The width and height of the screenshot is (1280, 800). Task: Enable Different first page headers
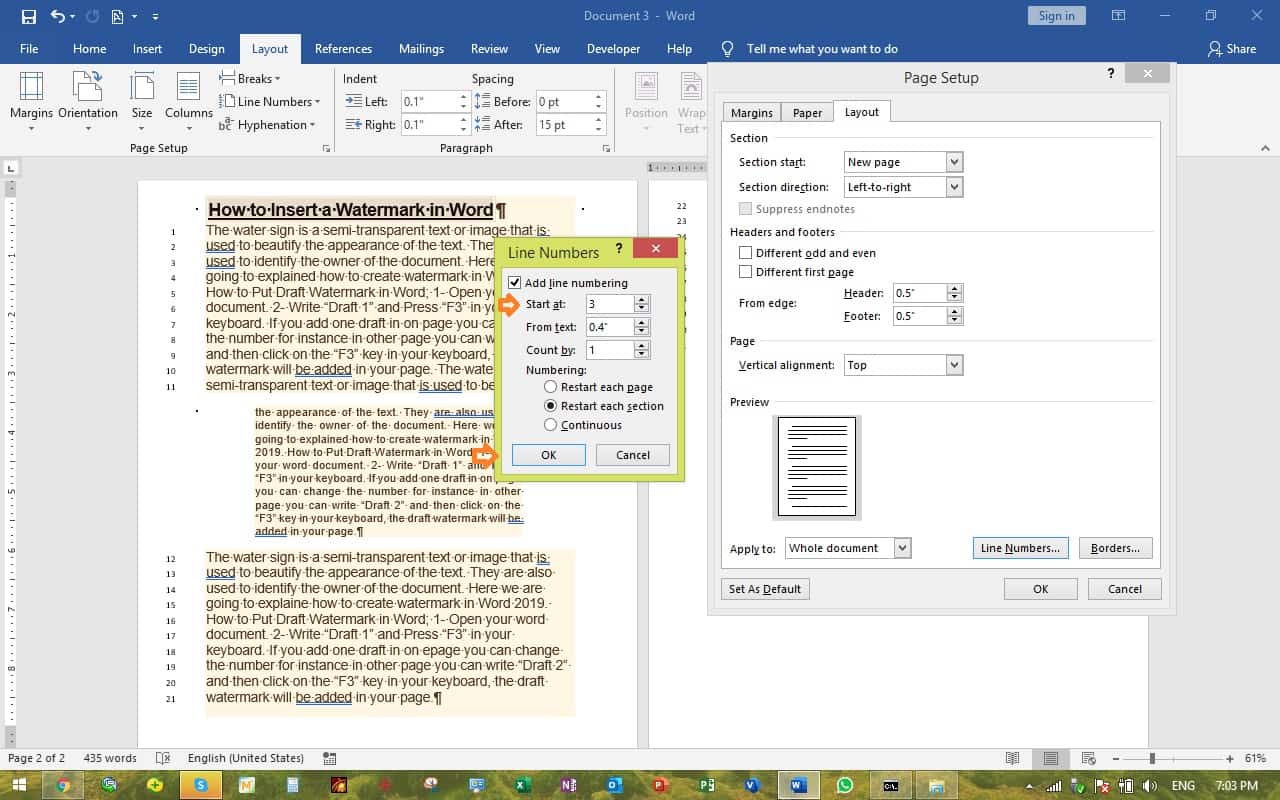click(x=744, y=271)
